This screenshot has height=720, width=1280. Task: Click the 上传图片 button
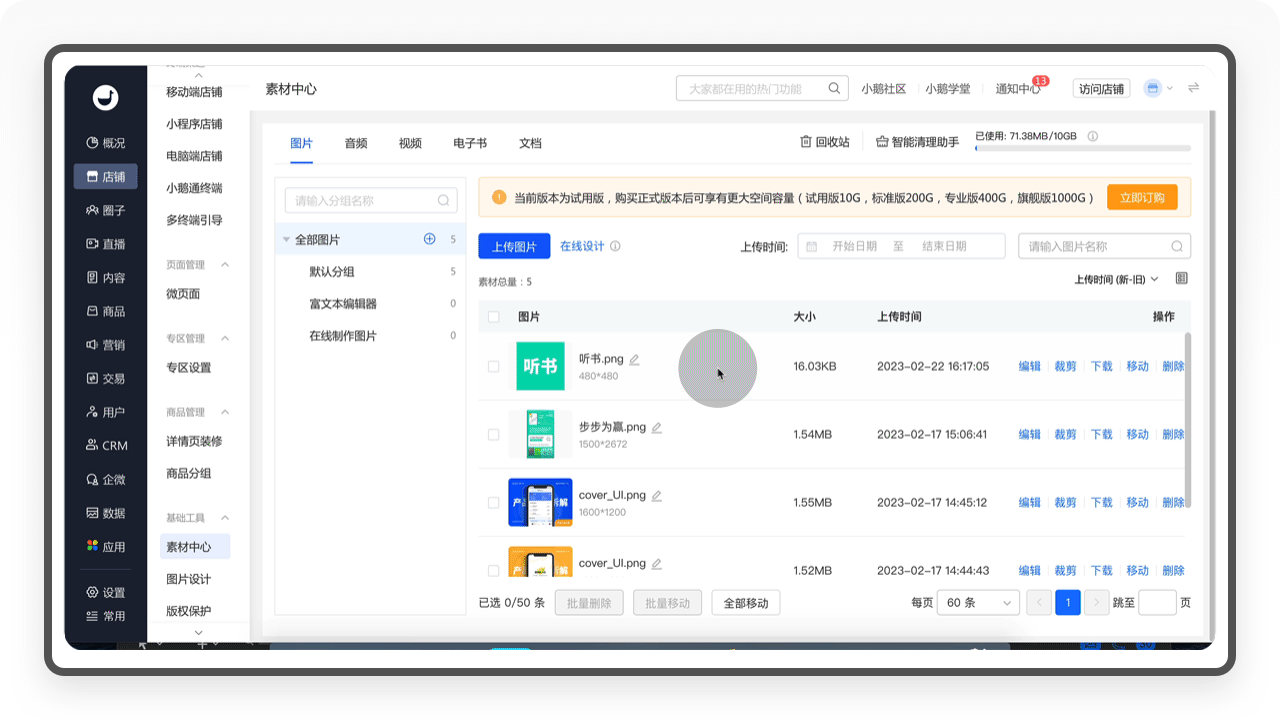[514, 247]
